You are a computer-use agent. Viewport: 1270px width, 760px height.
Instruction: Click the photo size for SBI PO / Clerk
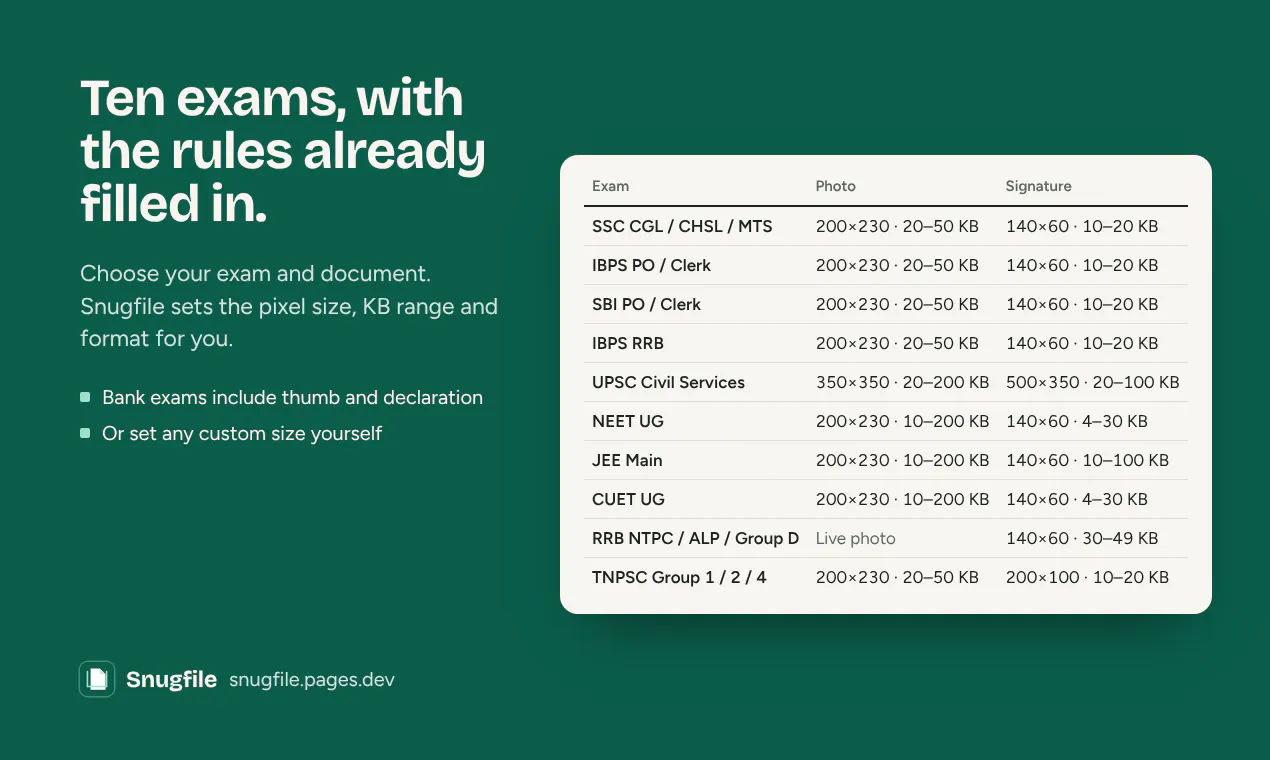(897, 304)
